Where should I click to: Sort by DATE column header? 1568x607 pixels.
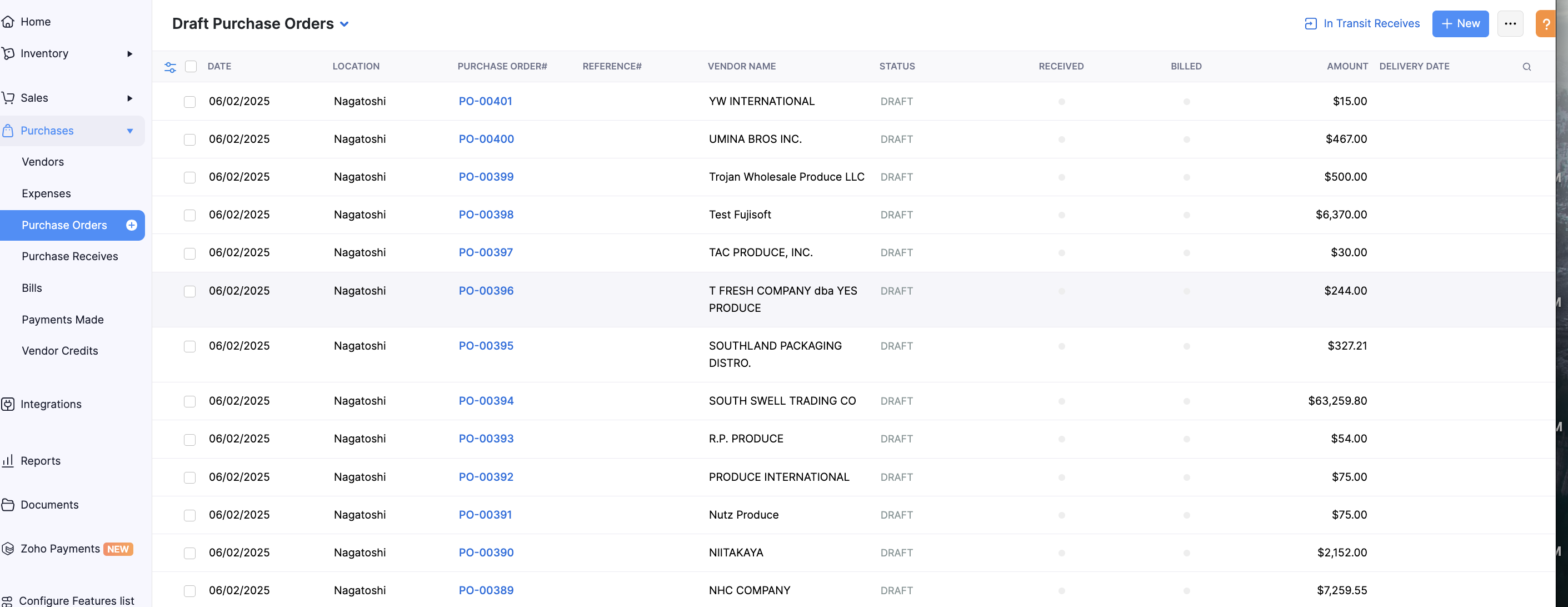click(x=219, y=66)
